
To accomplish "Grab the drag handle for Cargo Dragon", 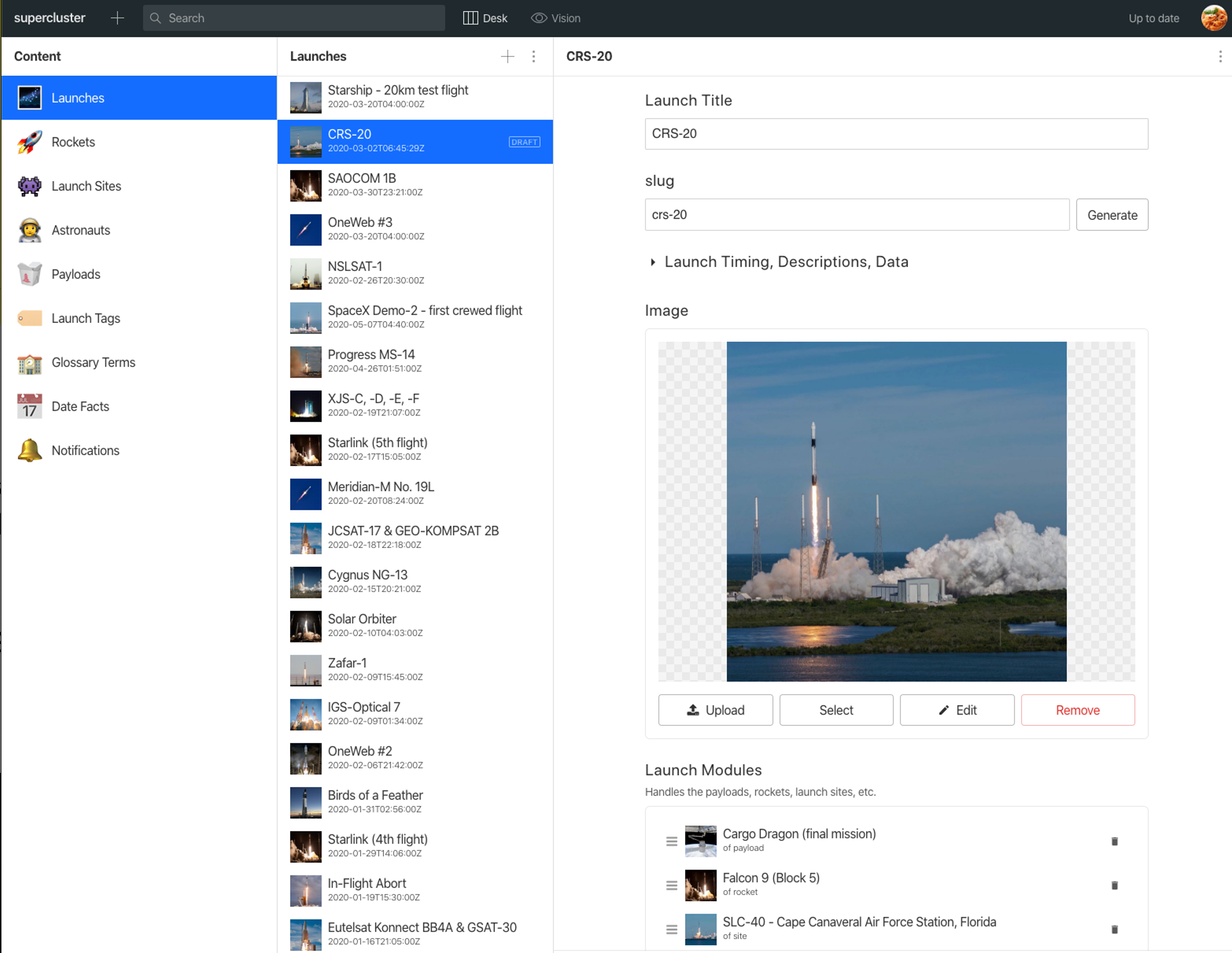I will coord(671,841).
